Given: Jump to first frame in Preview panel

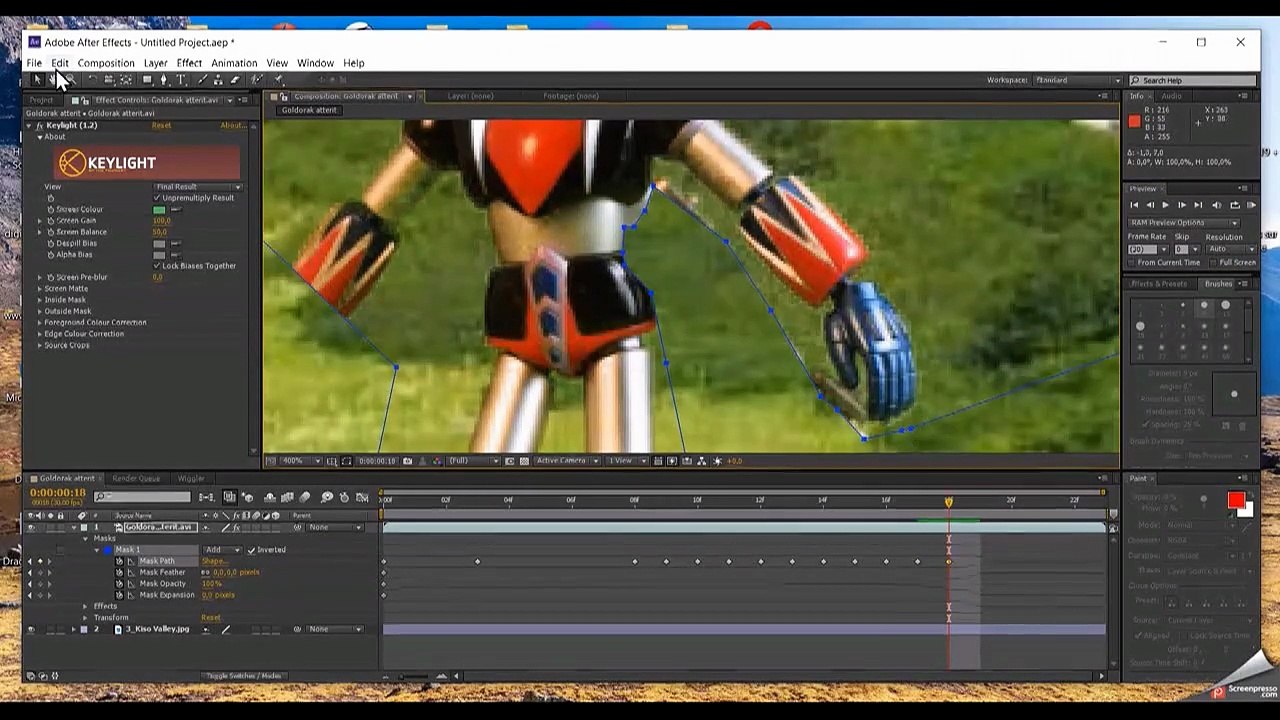Looking at the screenshot, I should (x=1134, y=205).
